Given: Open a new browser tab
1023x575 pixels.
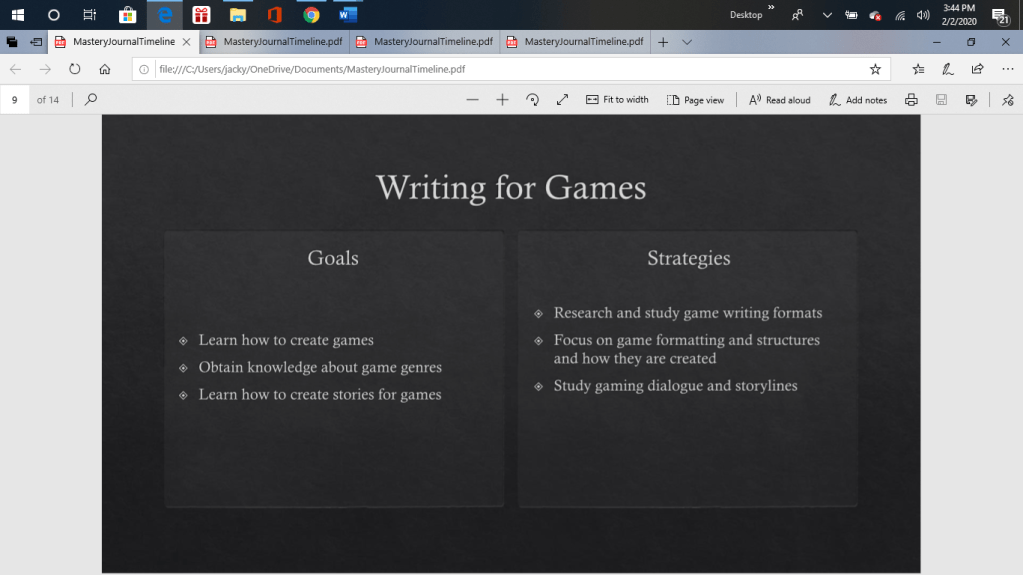Looking at the screenshot, I should pos(662,42).
